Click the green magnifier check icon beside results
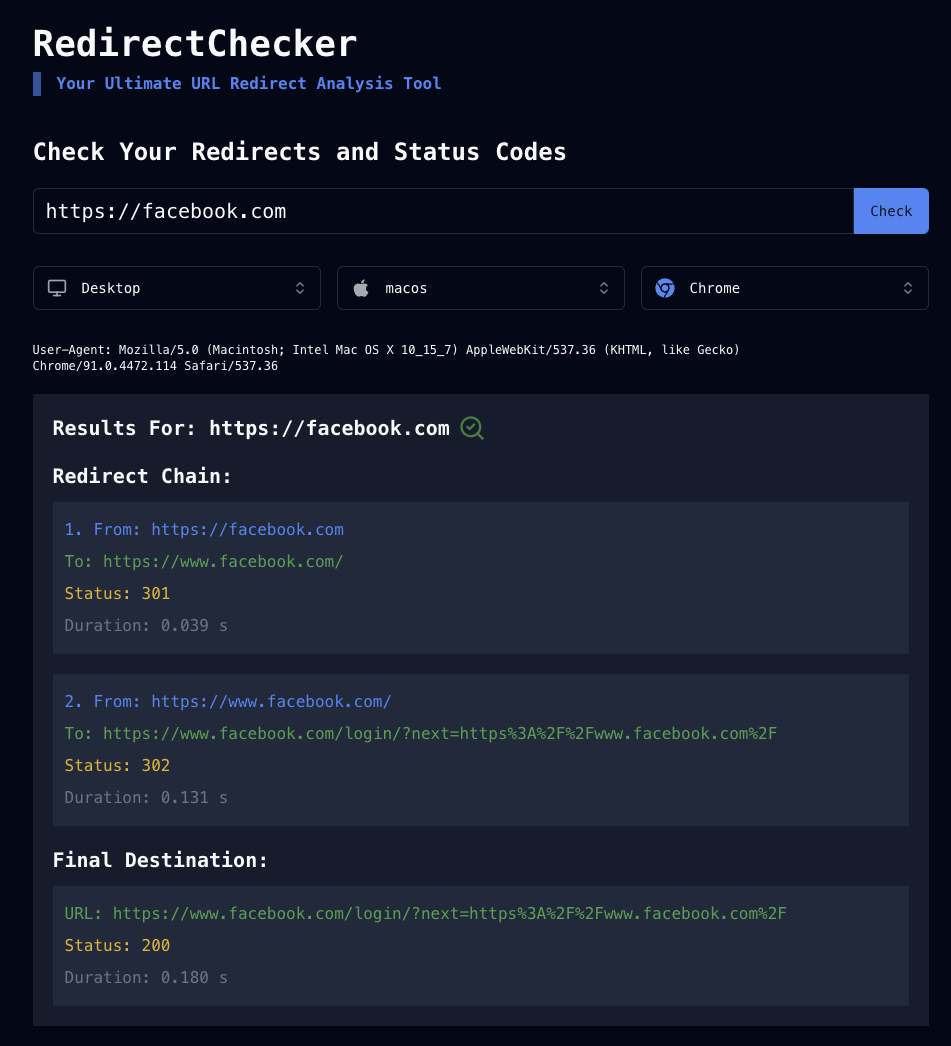Viewport: 951px width, 1046px height. [x=472, y=428]
